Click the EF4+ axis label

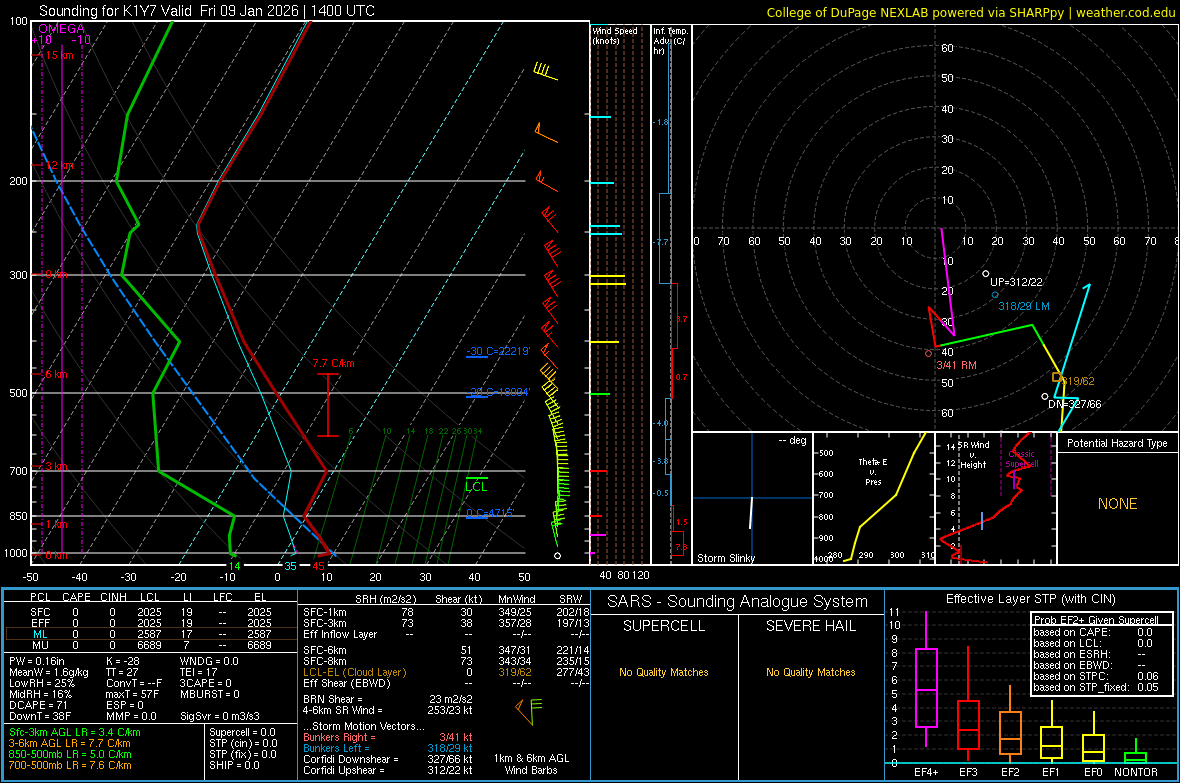point(926,772)
